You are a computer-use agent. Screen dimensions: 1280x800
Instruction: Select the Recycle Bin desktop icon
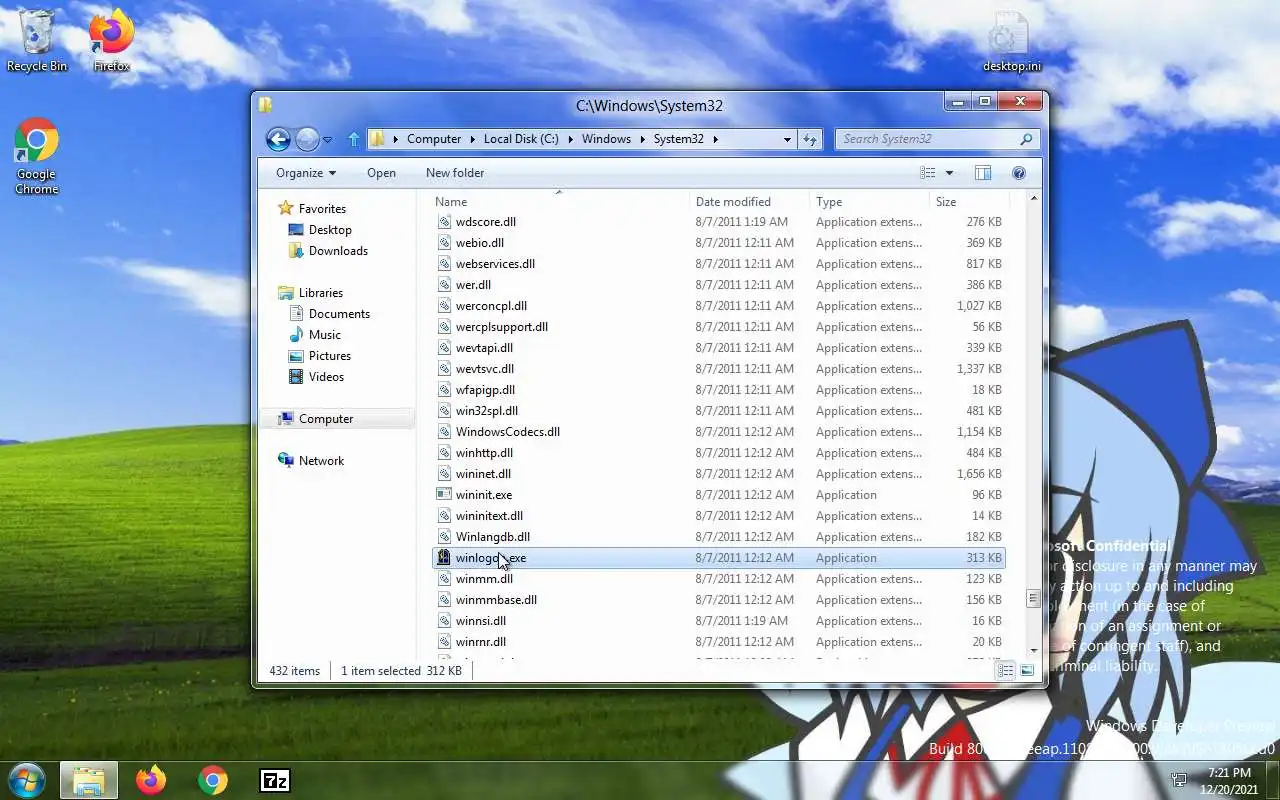click(x=37, y=41)
